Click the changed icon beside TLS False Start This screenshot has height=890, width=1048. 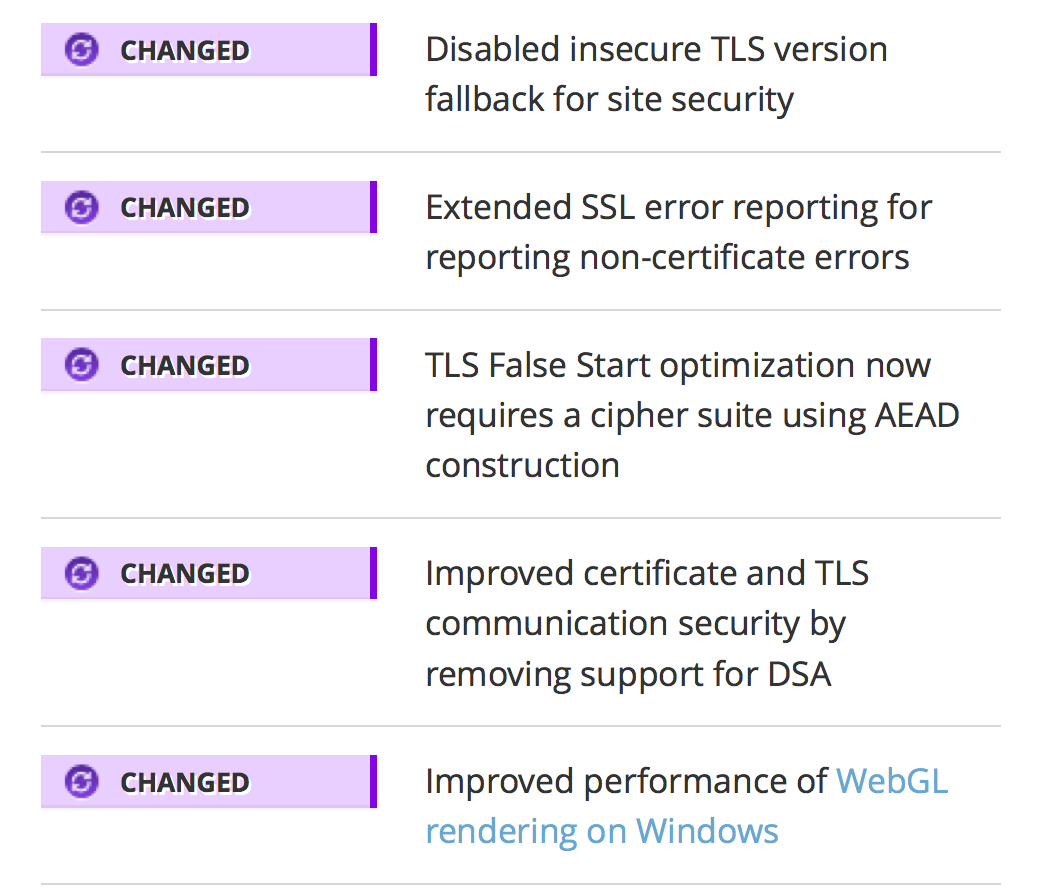pos(82,366)
